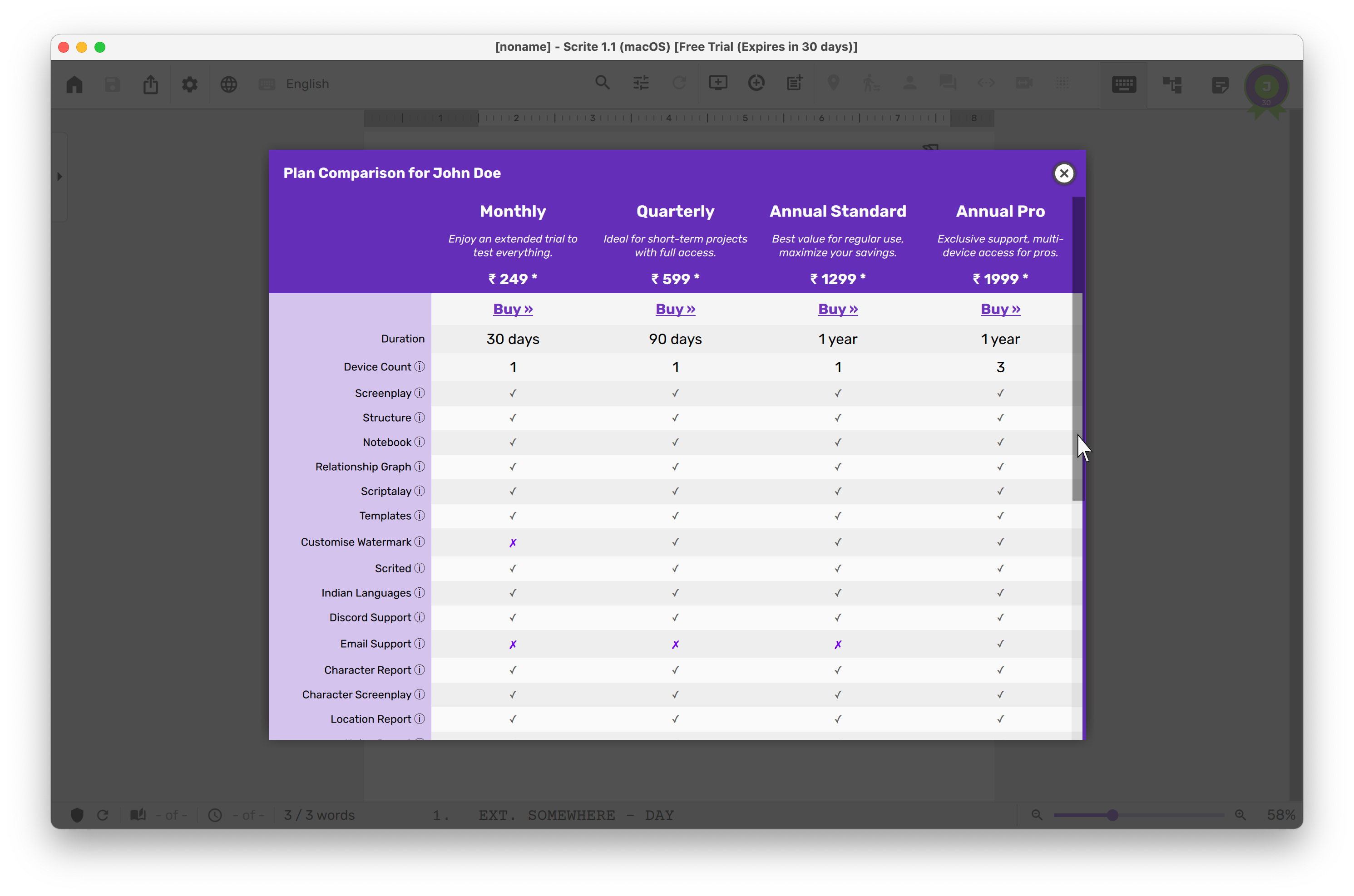Open info icon beside Customise Watermark

click(420, 542)
